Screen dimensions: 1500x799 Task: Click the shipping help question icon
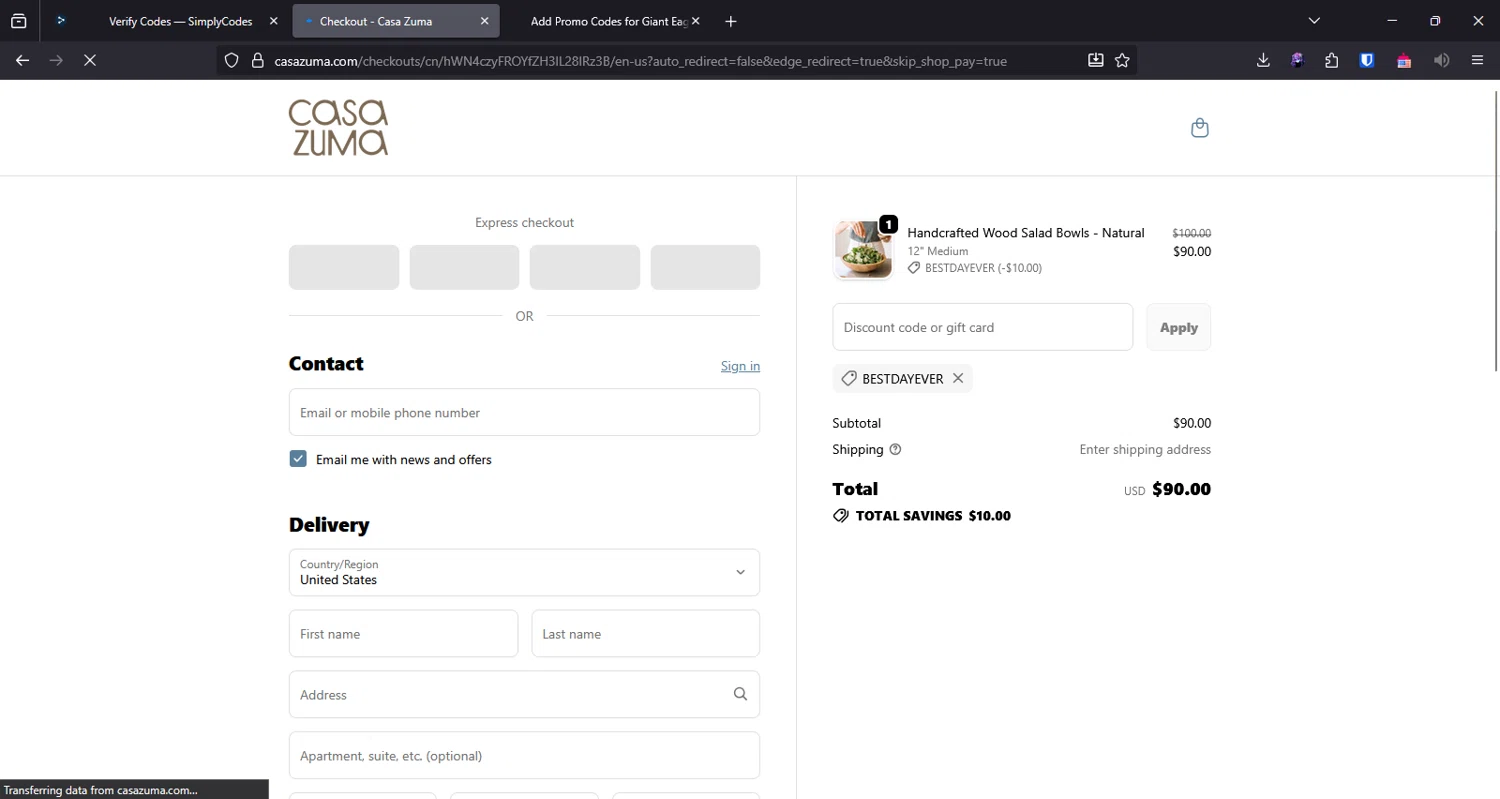pos(895,450)
